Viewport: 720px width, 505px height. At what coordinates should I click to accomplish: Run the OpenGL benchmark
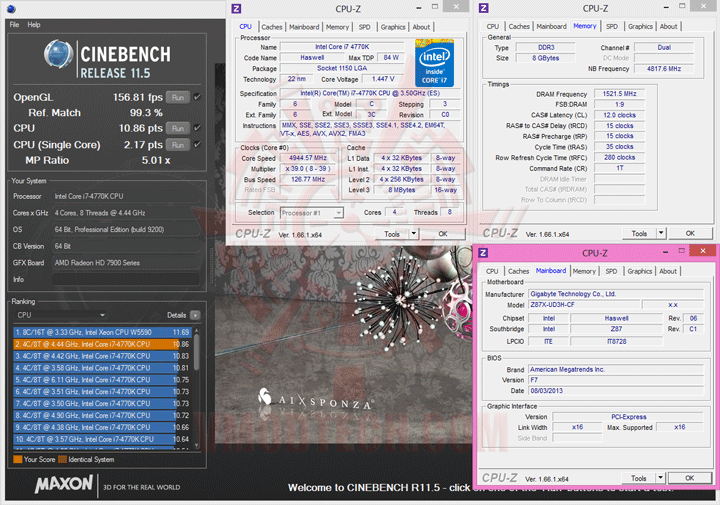(178, 97)
